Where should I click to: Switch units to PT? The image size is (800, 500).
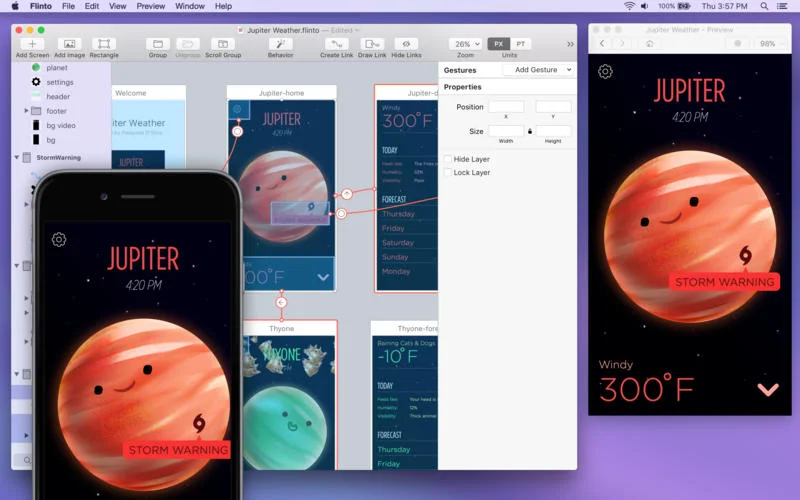(520, 44)
